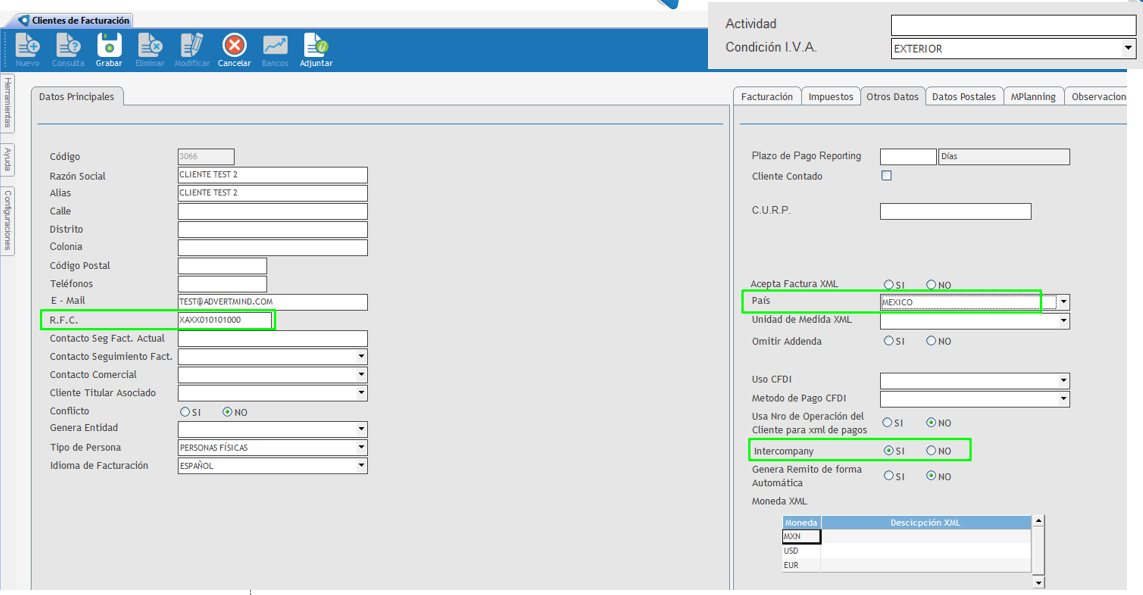Viewport: 1143px width, 595px height.
Task: Select the Datos Principales tab
Action: tap(77, 96)
